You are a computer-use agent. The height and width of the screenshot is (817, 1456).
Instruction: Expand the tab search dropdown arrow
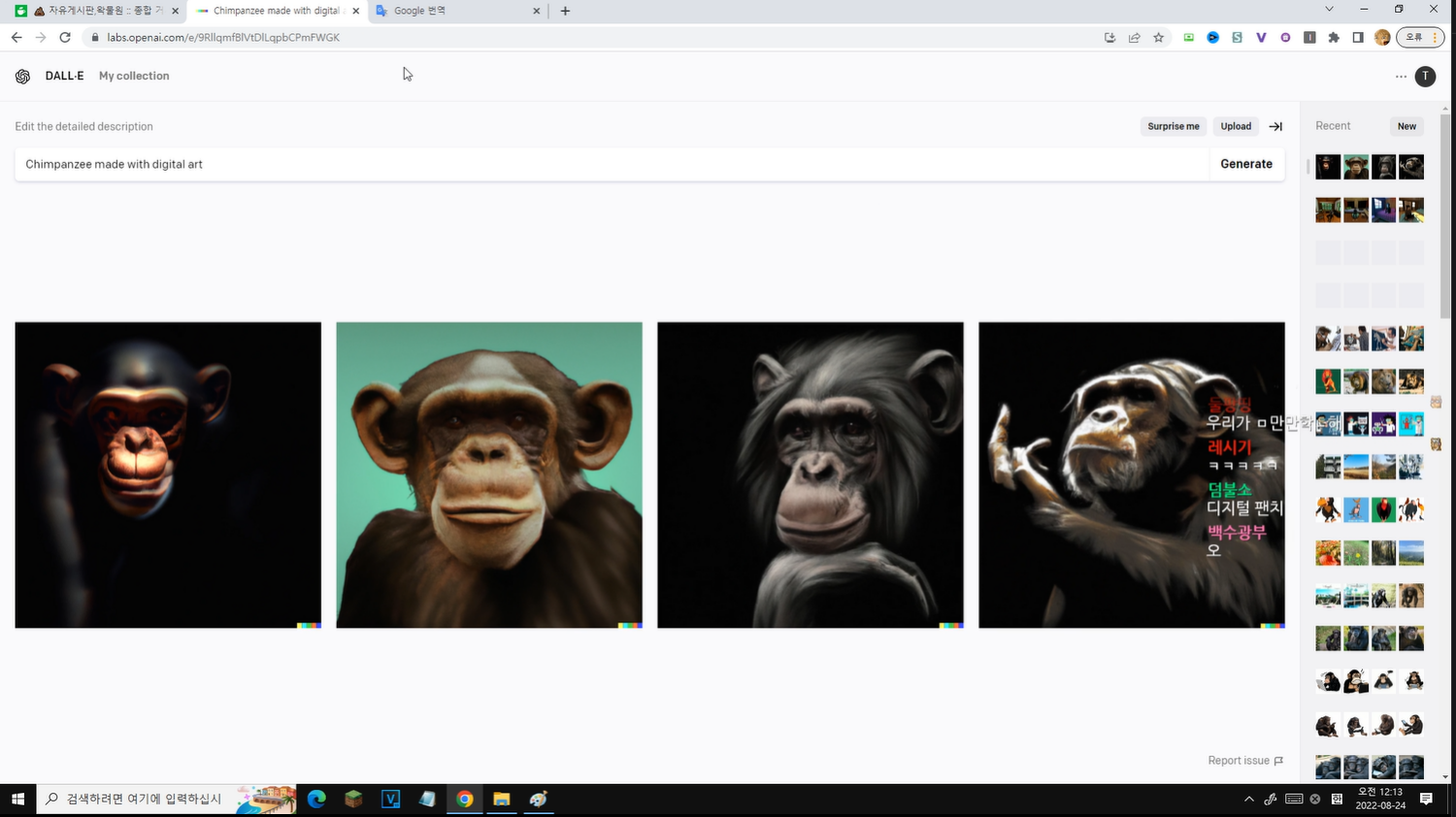[1329, 10]
